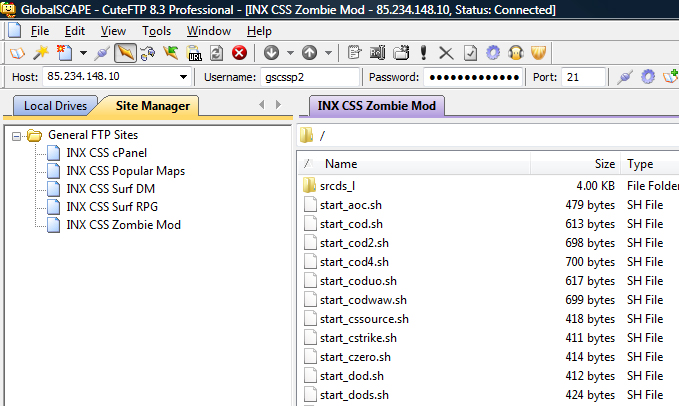Select the General FTP Sites folder

click(93, 135)
